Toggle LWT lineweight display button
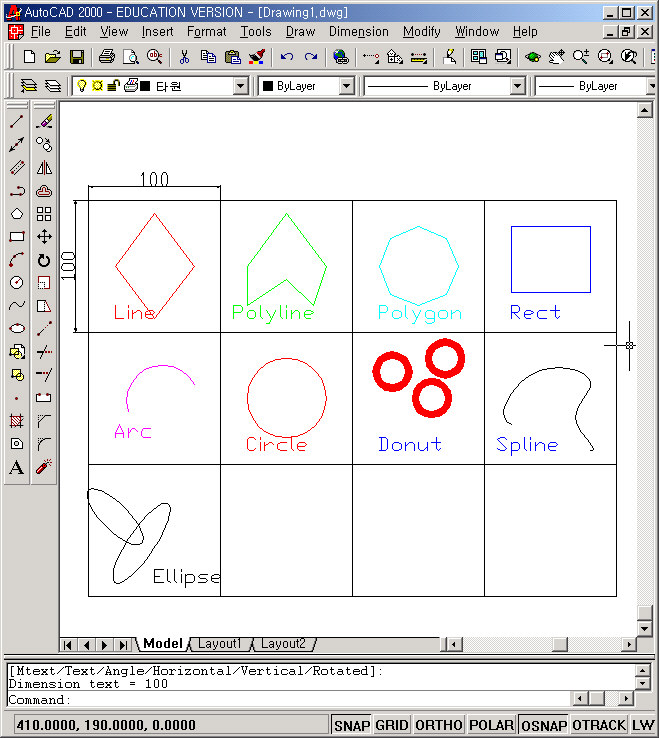 [643, 725]
